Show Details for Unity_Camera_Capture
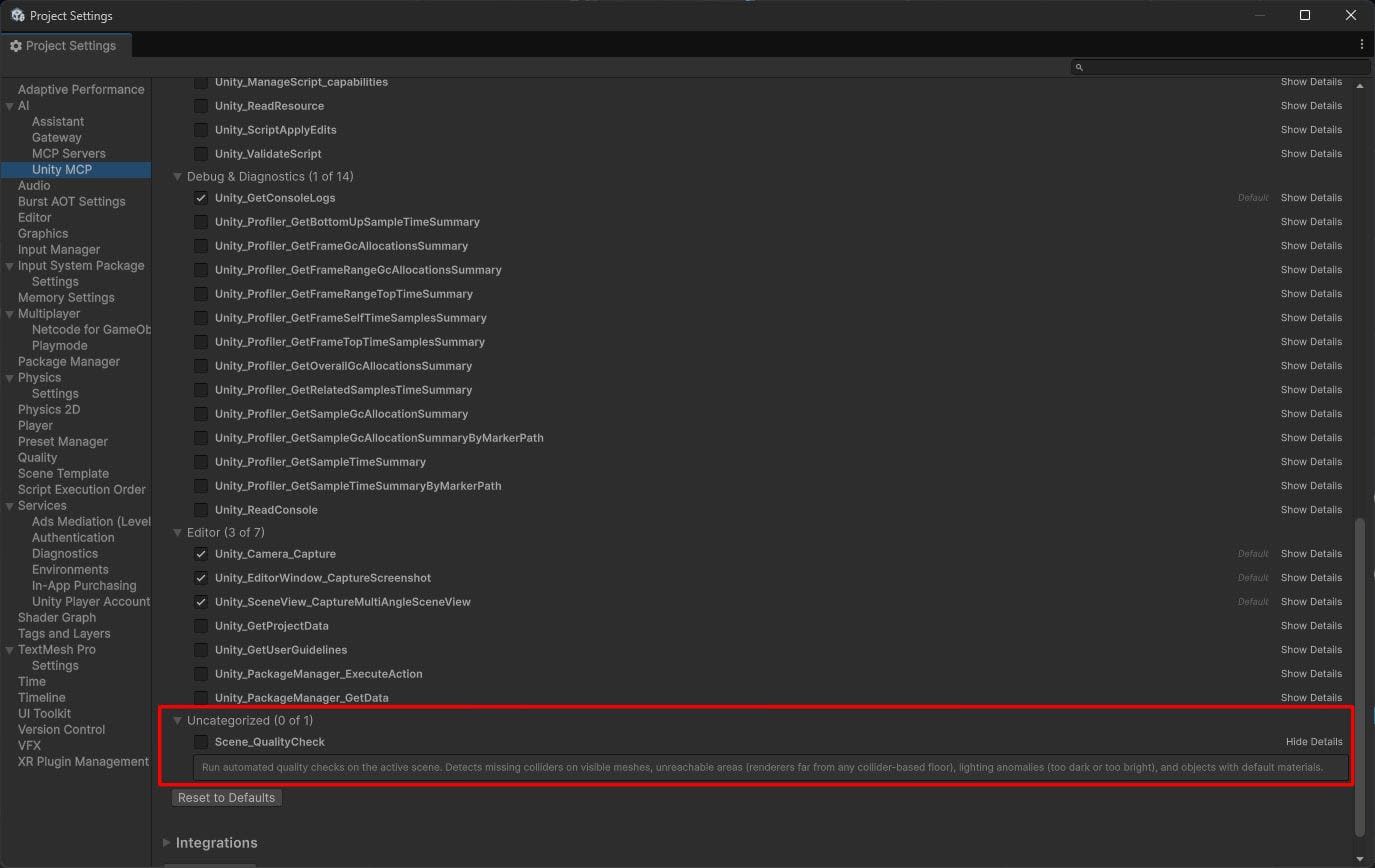This screenshot has width=1375, height=868. pyautogui.click(x=1311, y=554)
